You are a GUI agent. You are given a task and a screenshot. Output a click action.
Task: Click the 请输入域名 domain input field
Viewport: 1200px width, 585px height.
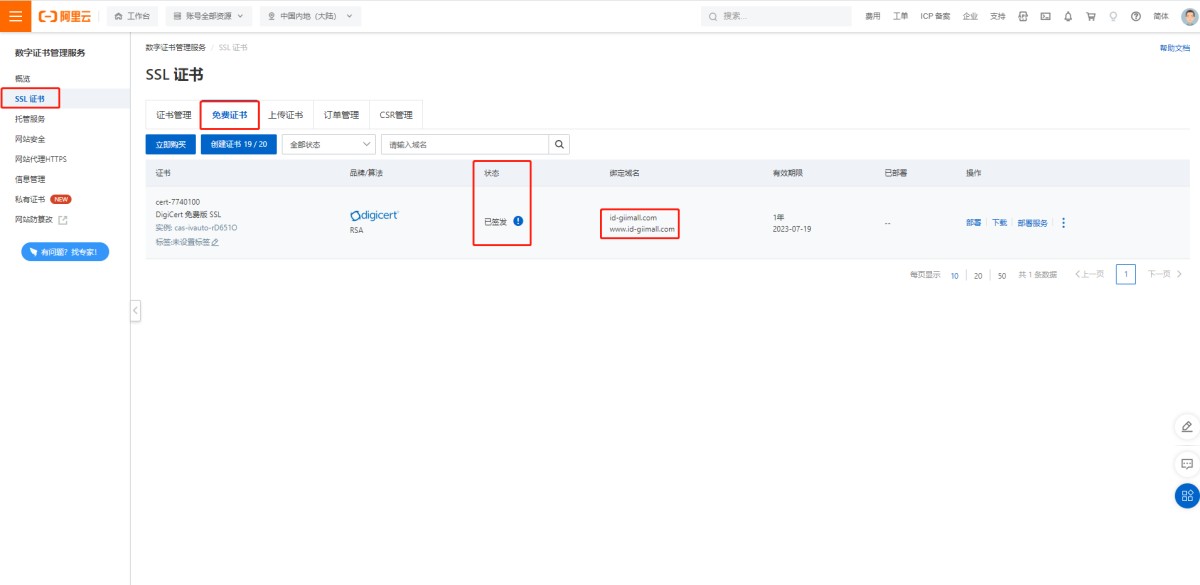click(465, 145)
